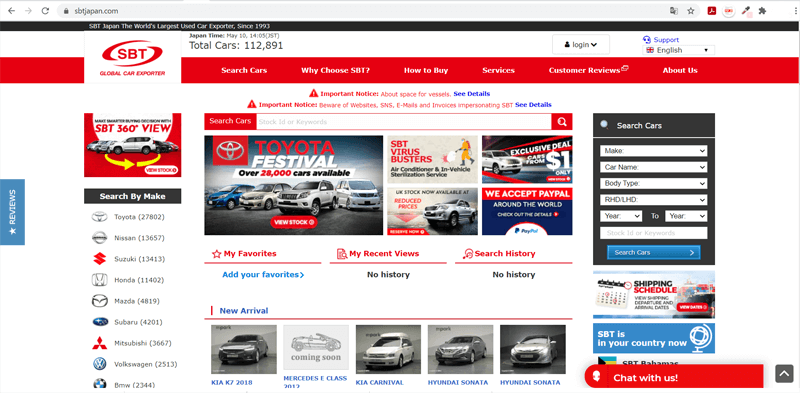
Task: Select the Mazda brand logo
Action: tap(99, 301)
